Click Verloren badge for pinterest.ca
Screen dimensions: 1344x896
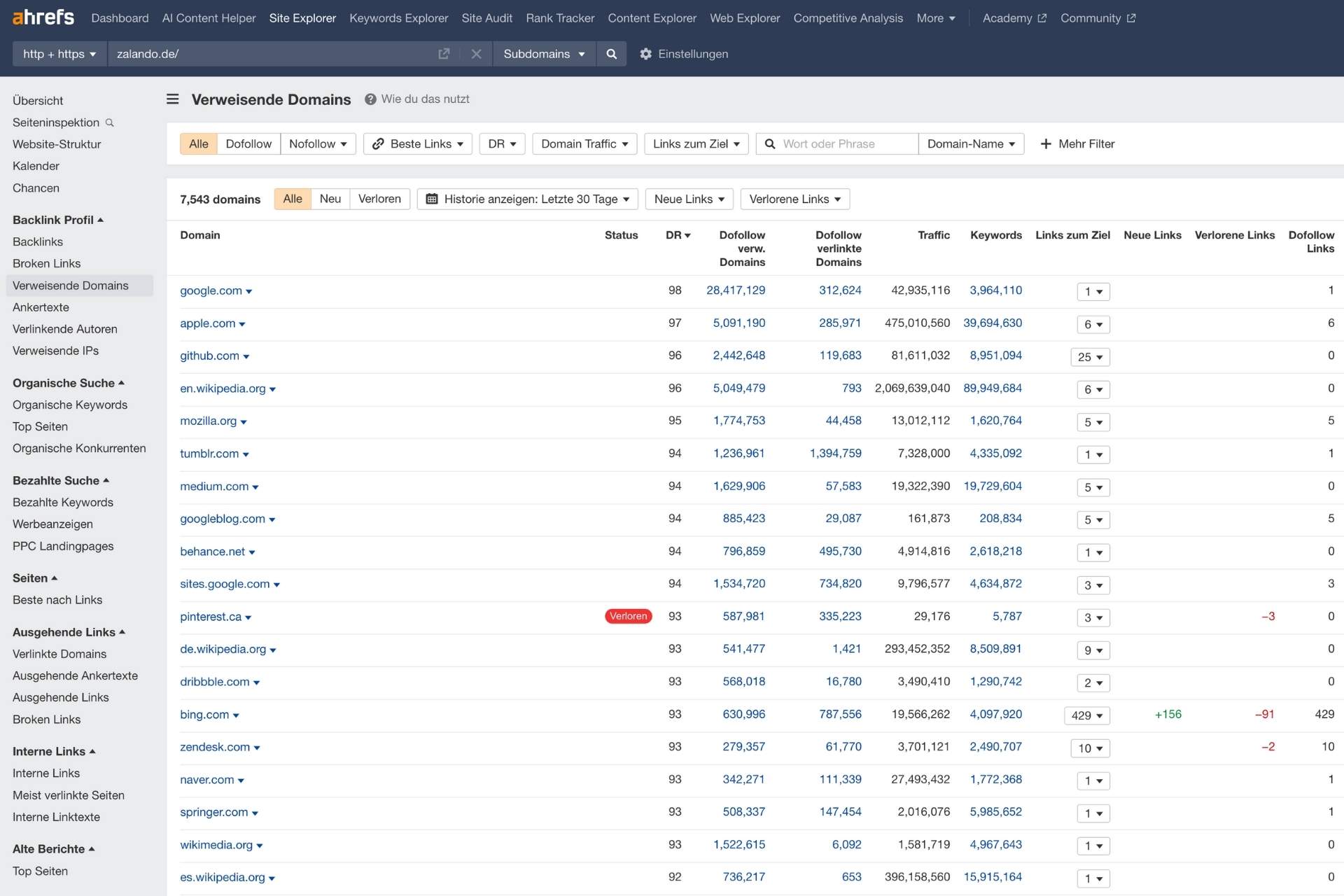628,616
